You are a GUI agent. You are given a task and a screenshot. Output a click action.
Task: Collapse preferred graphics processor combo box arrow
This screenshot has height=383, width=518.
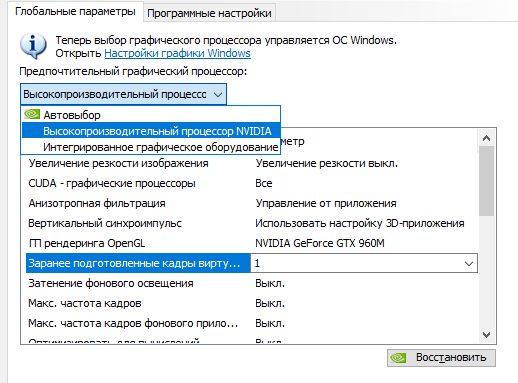coord(218,95)
